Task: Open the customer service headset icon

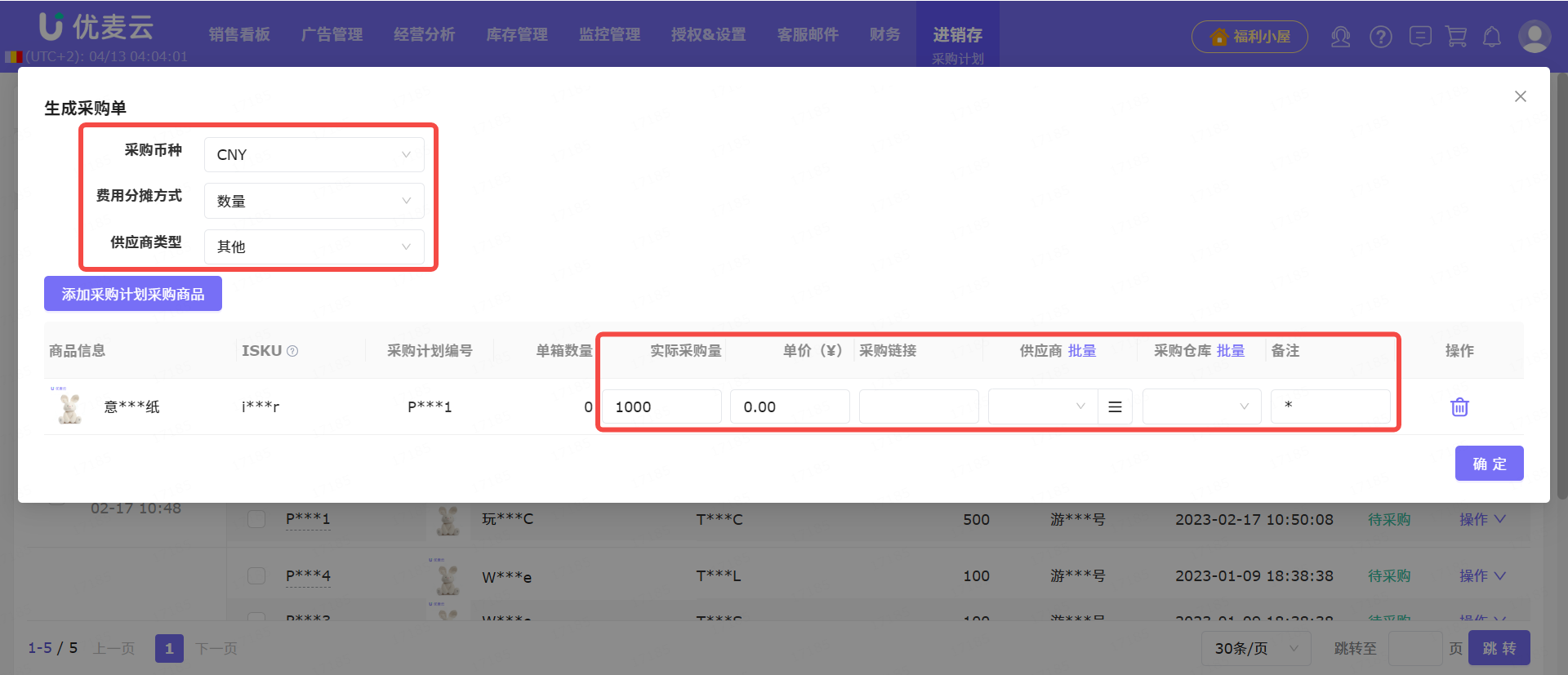Action: pyautogui.click(x=1340, y=37)
